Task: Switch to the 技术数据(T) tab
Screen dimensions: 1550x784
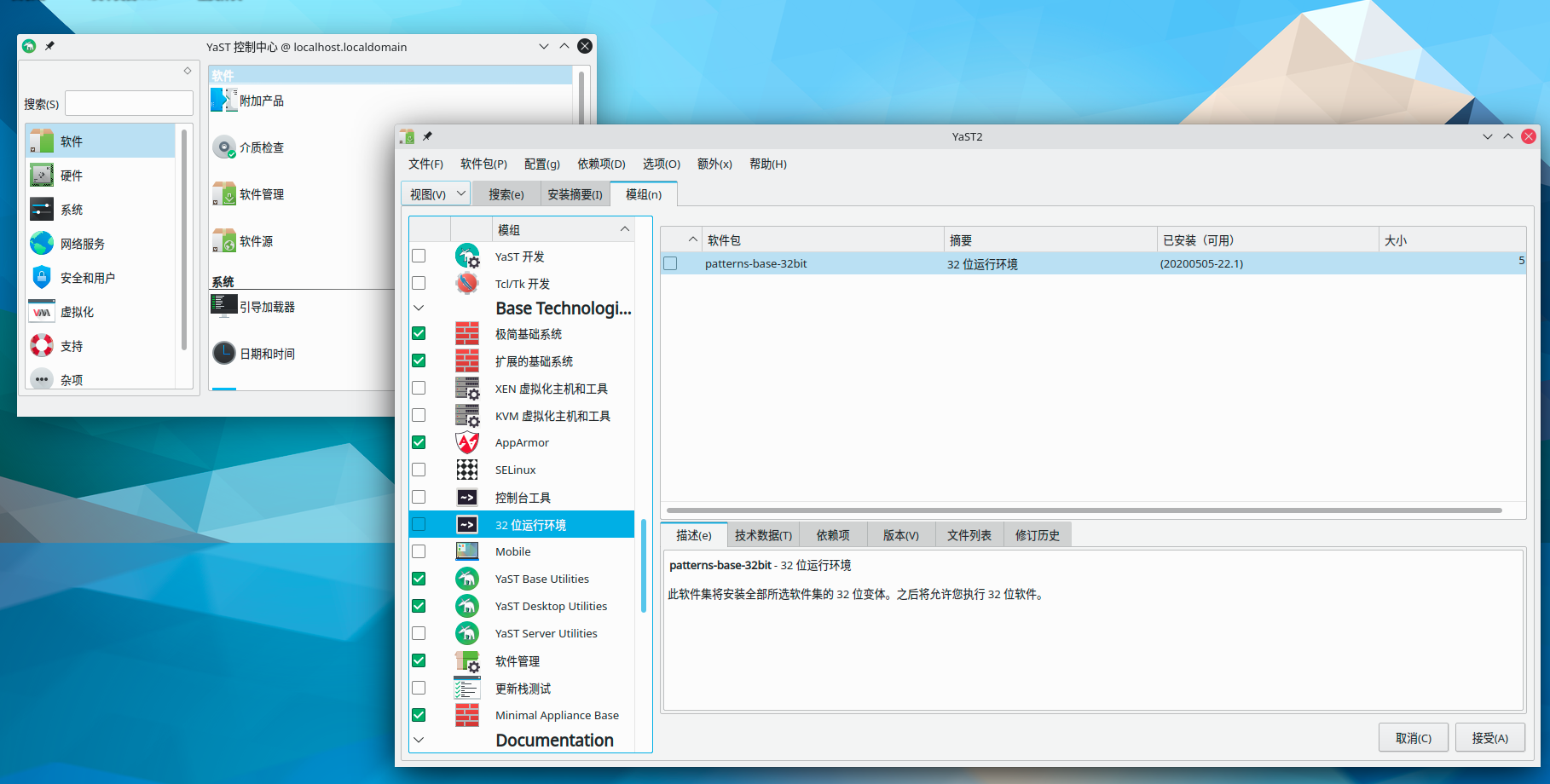Action: coord(763,535)
